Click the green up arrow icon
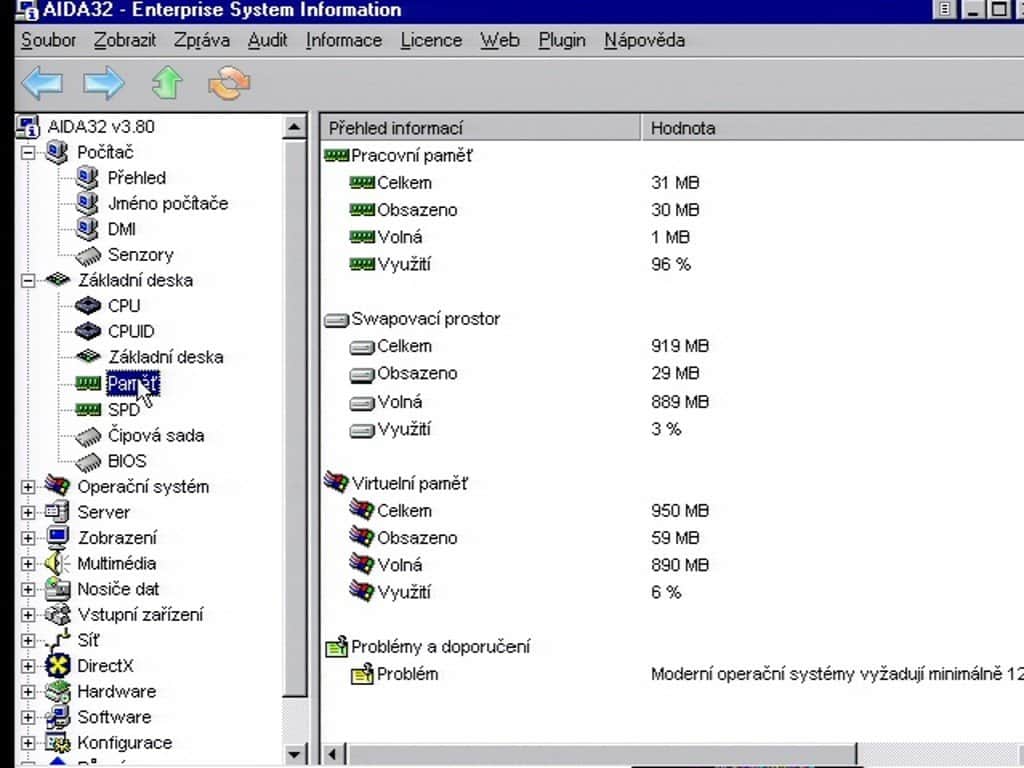 (x=167, y=83)
